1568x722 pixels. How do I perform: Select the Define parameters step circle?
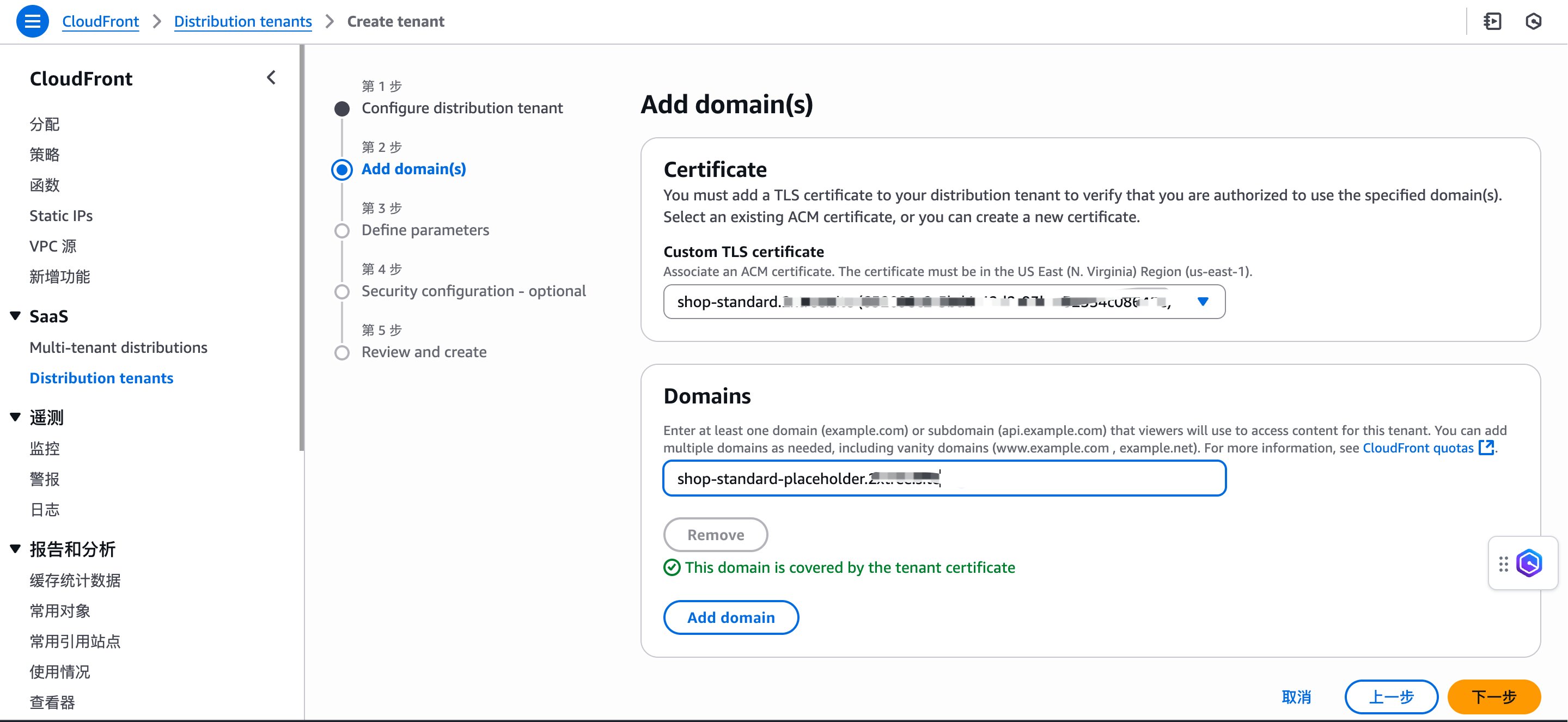click(x=342, y=231)
